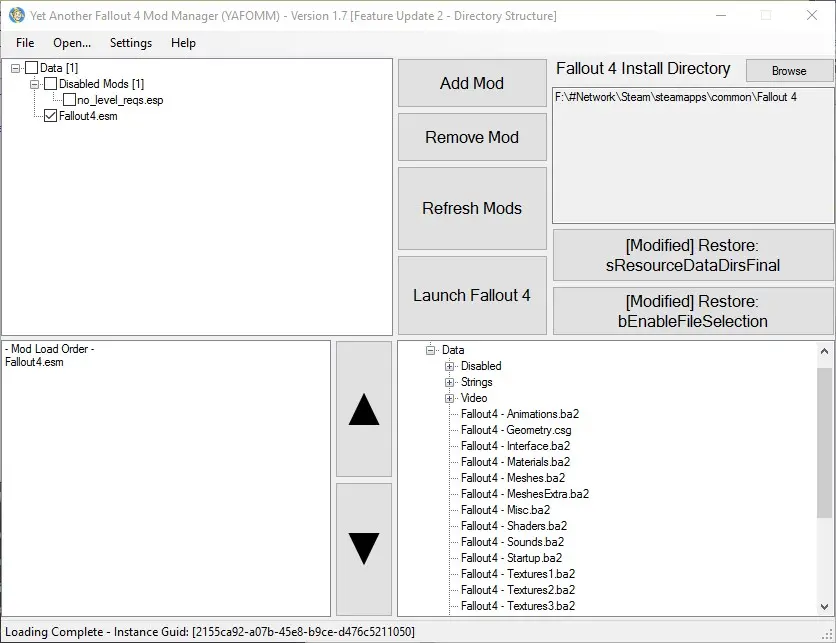Collapse the Disabled Mods [1] node
836x643 pixels.
click(35, 84)
